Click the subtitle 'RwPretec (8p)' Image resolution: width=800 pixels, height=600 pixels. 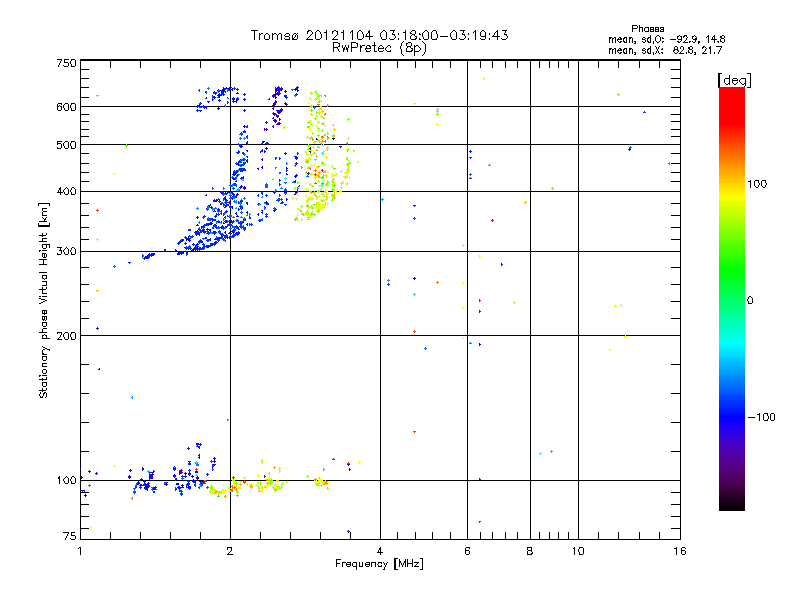coord(379,48)
